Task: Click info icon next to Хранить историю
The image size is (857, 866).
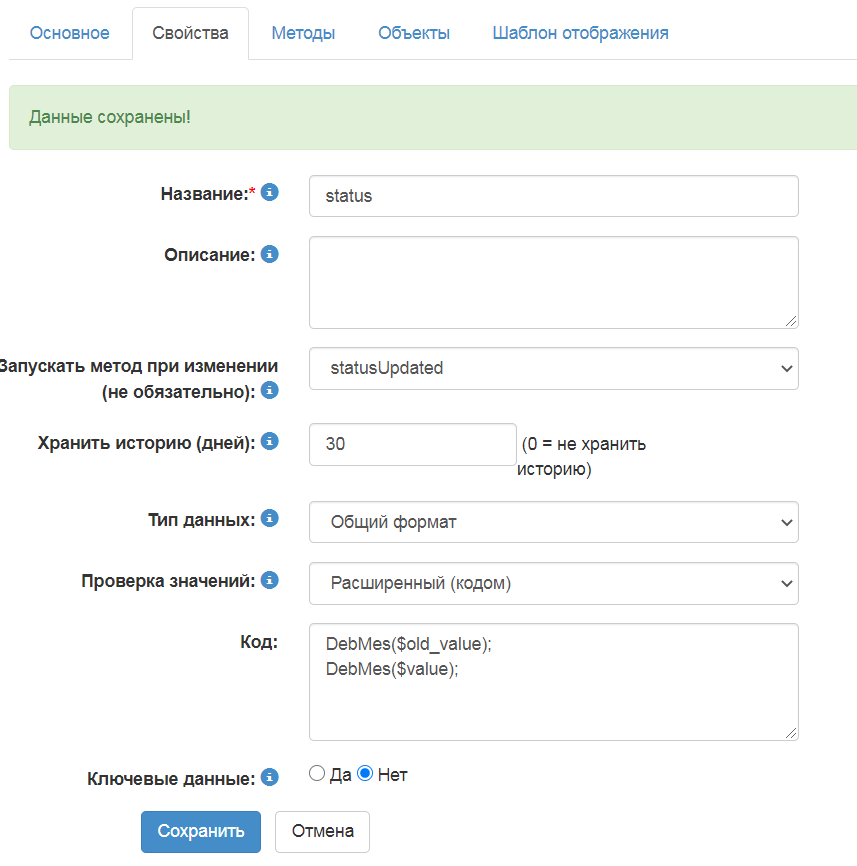Action: point(269,441)
